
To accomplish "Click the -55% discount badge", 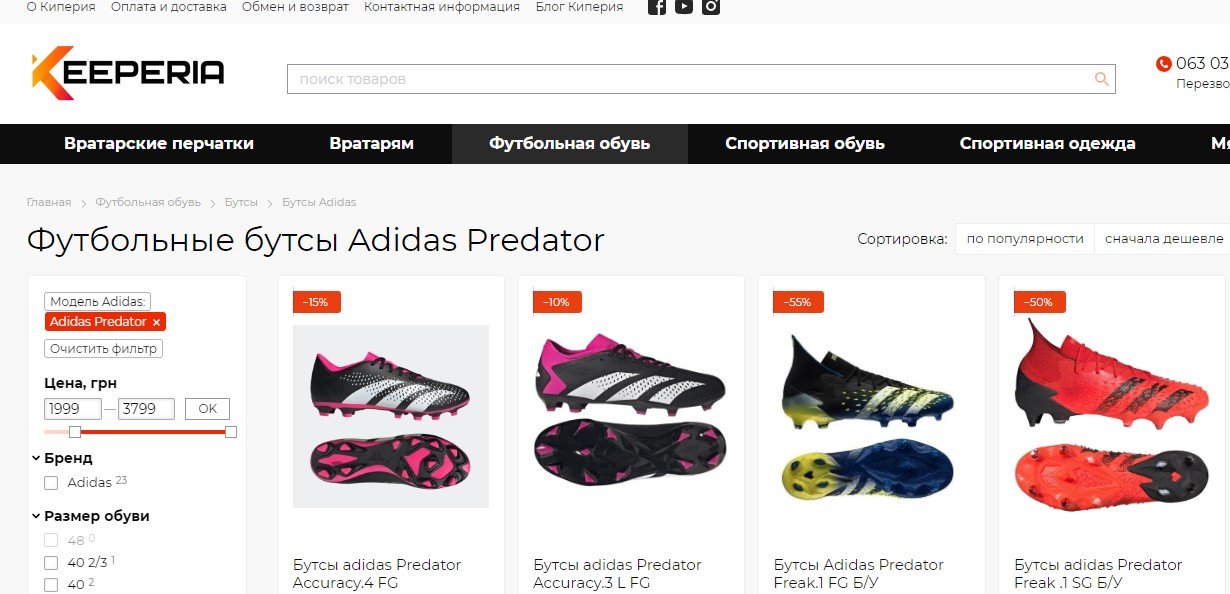I will click(798, 302).
